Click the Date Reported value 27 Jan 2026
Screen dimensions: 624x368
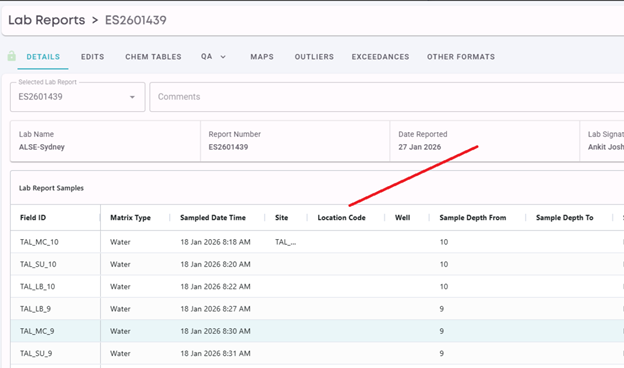click(x=419, y=147)
